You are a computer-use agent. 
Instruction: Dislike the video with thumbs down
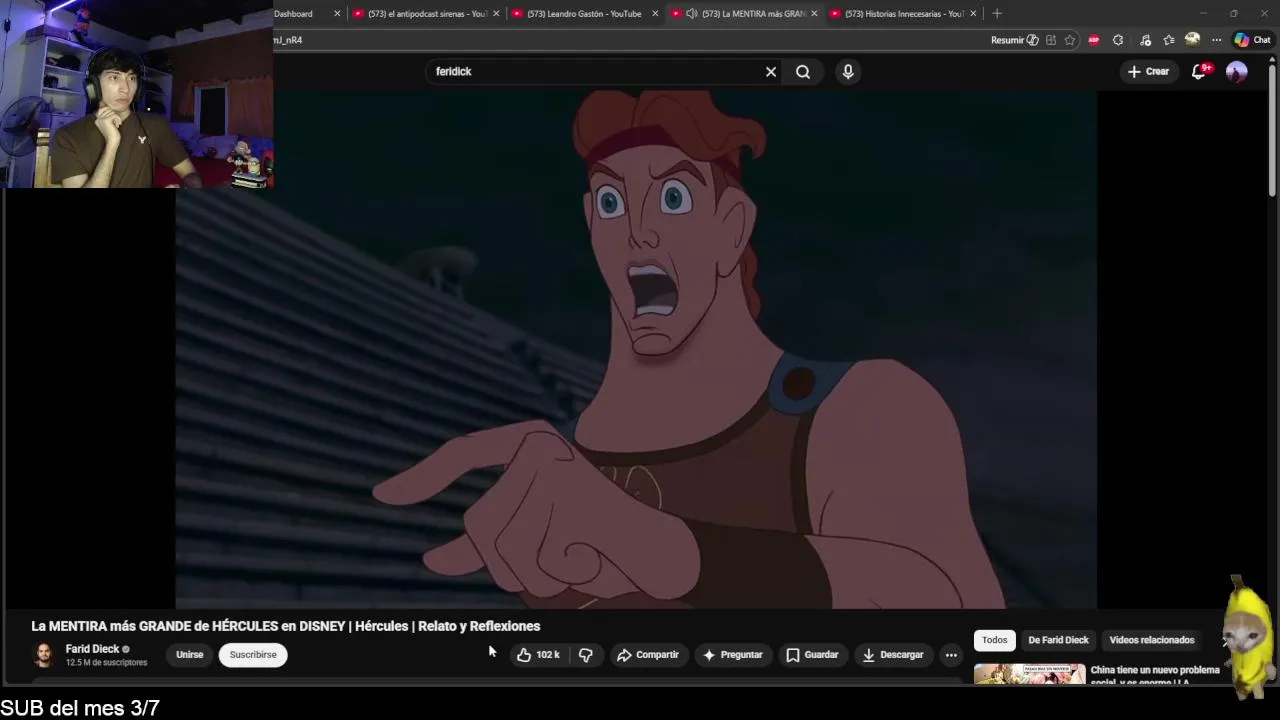click(x=586, y=655)
